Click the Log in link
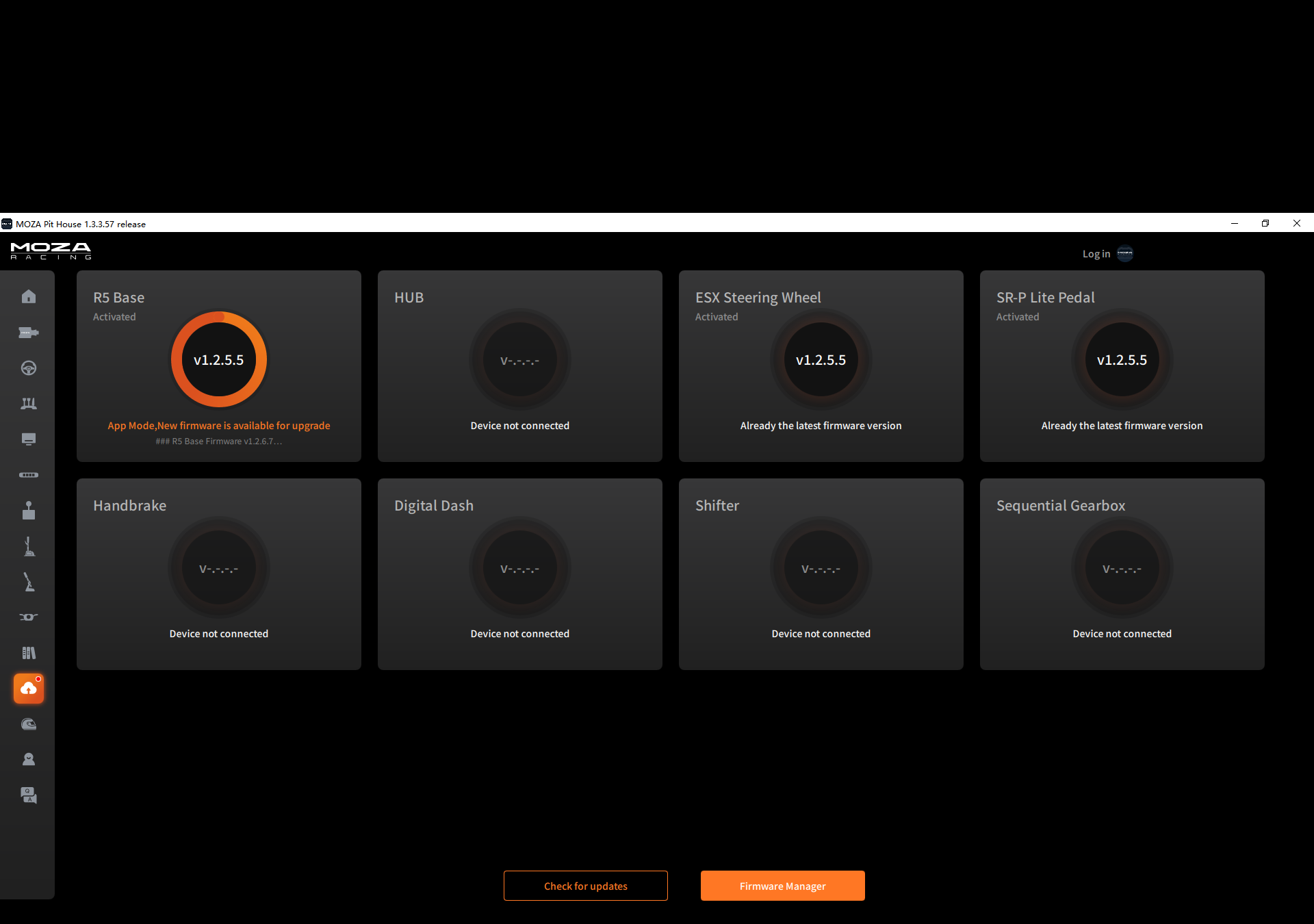This screenshot has height=924, width=1314. [x=1096, y=254]
